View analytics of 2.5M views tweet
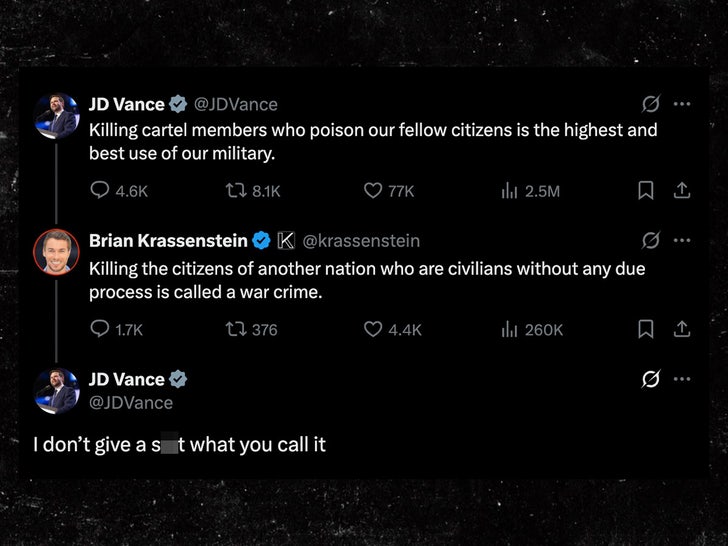728x546 pixels. [509, 190]
